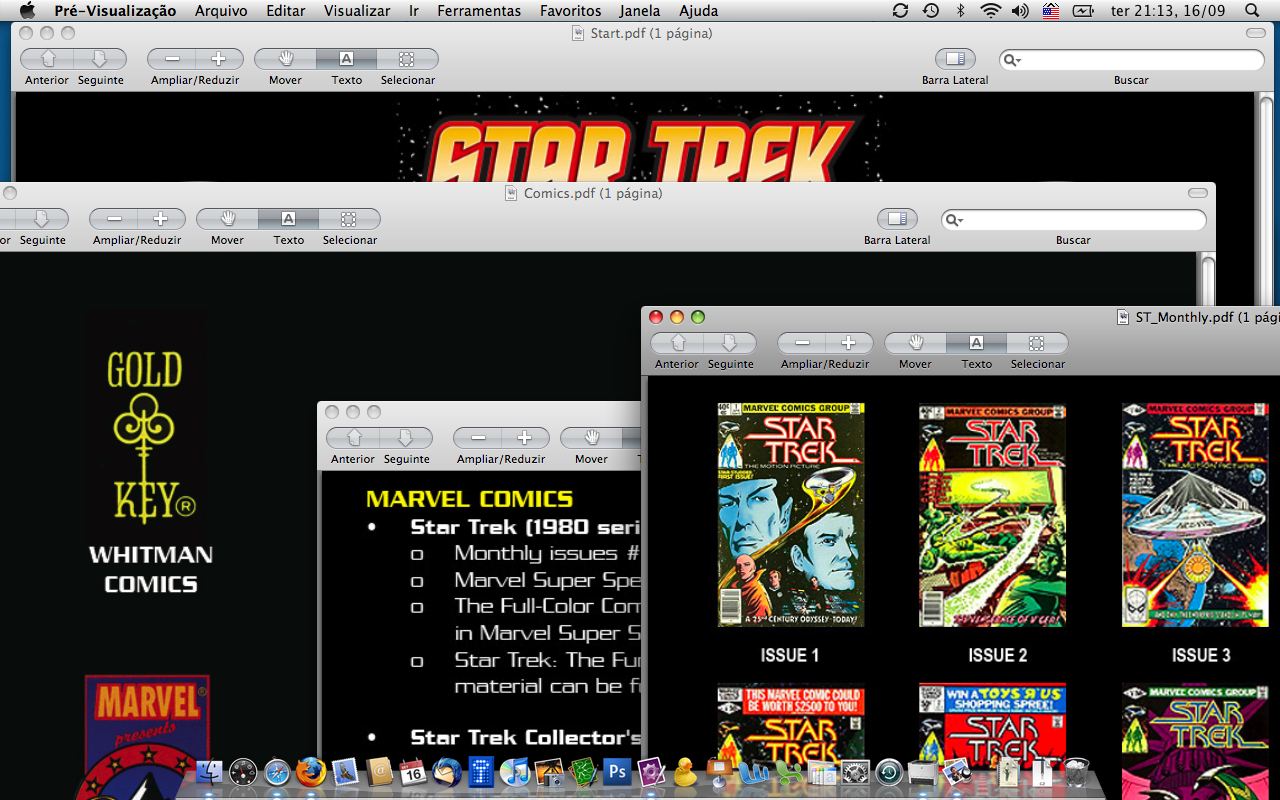Viewport: 1280px width, 800px height.
Task: Open search options dropdown in Start.pdf Buscar field
Action: click(x=1012, y=60)
